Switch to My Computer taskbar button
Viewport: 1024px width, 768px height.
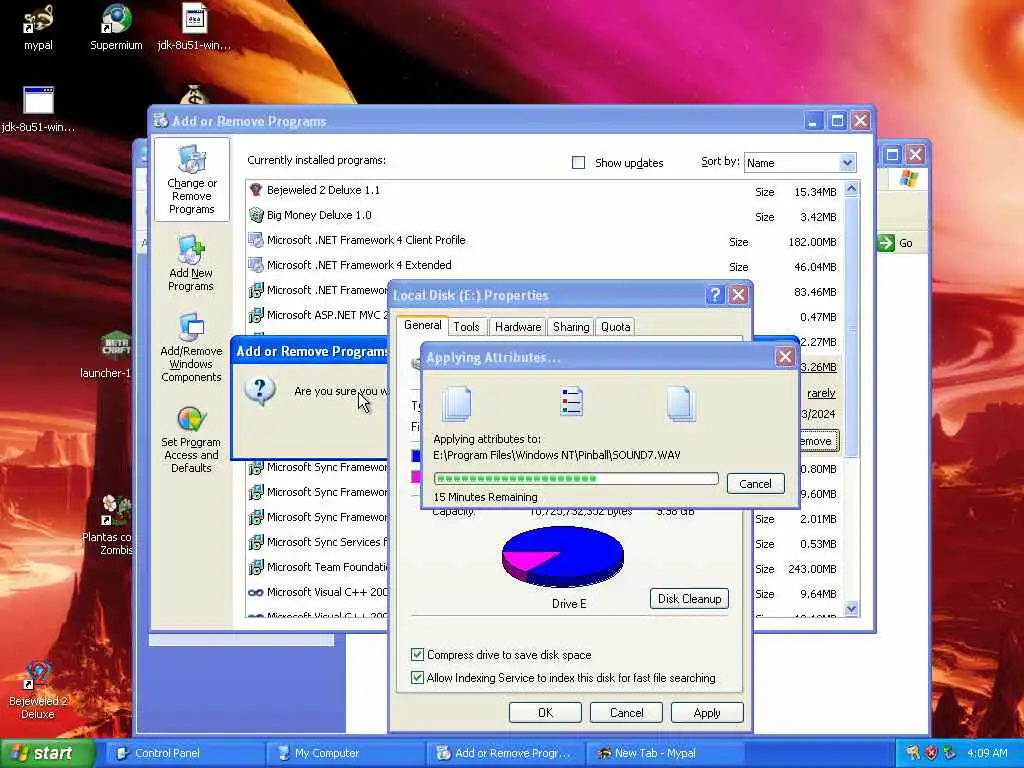pos(346,753)
